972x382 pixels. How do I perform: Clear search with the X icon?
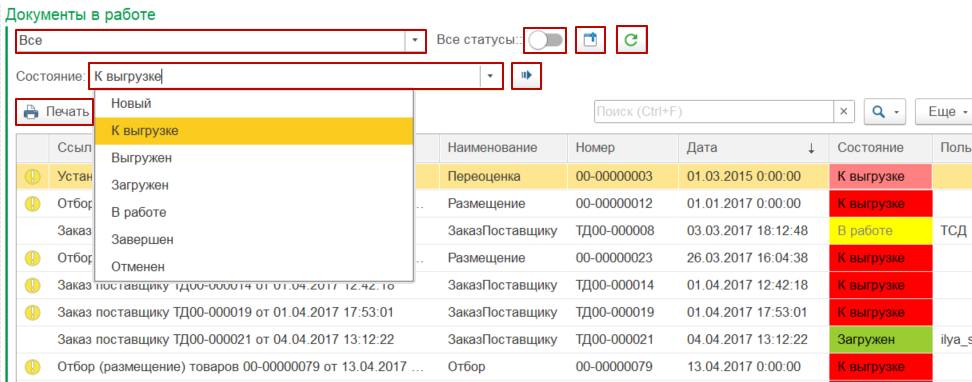843,112
